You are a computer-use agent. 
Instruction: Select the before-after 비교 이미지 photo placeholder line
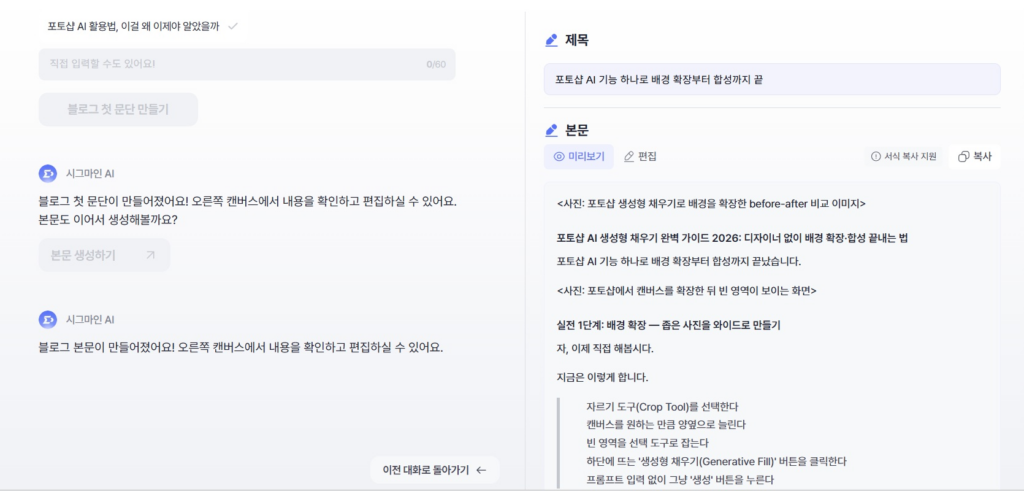coord(711,204)
